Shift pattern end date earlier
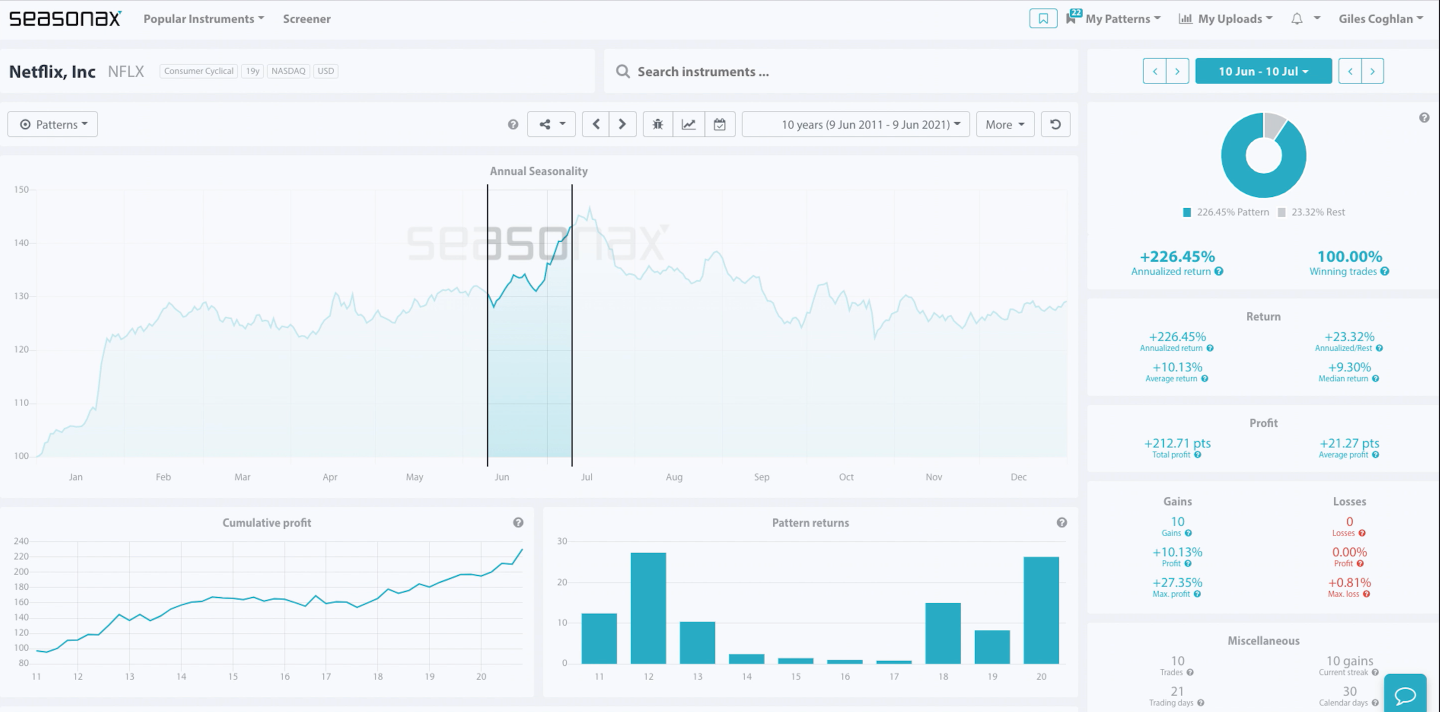Image resolution: width=1440 pixels, height=712 pixels. (x=1350, y=71)
